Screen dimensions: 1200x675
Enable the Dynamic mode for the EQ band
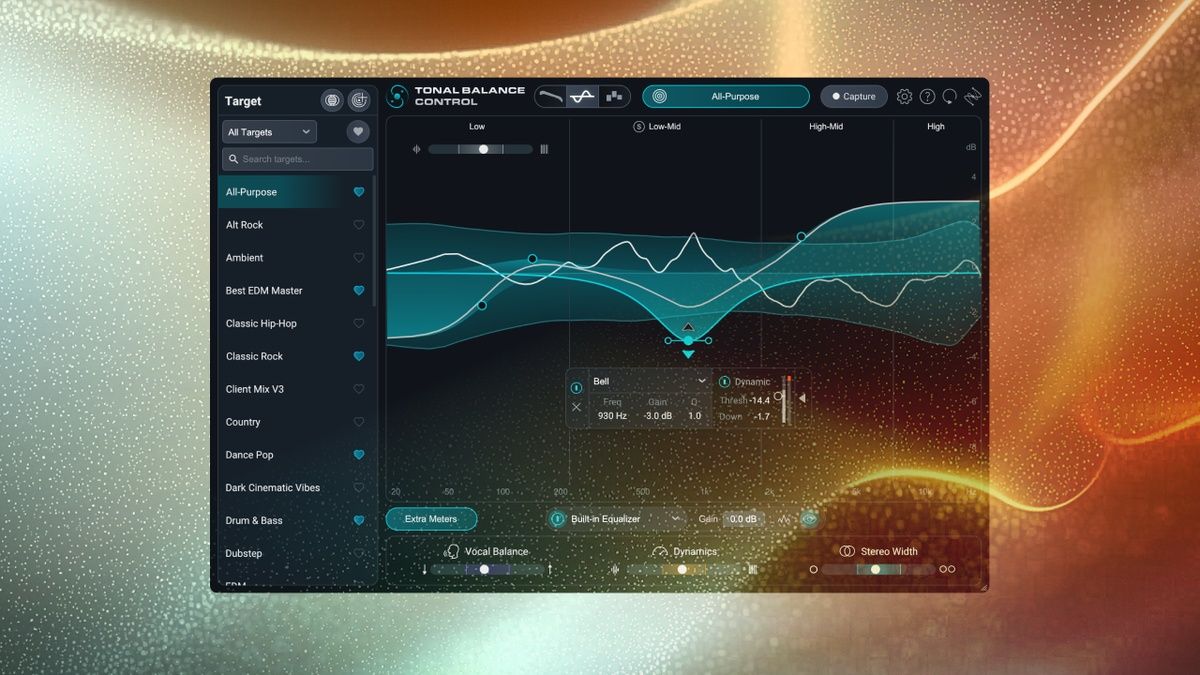click(x=723, y=381)
